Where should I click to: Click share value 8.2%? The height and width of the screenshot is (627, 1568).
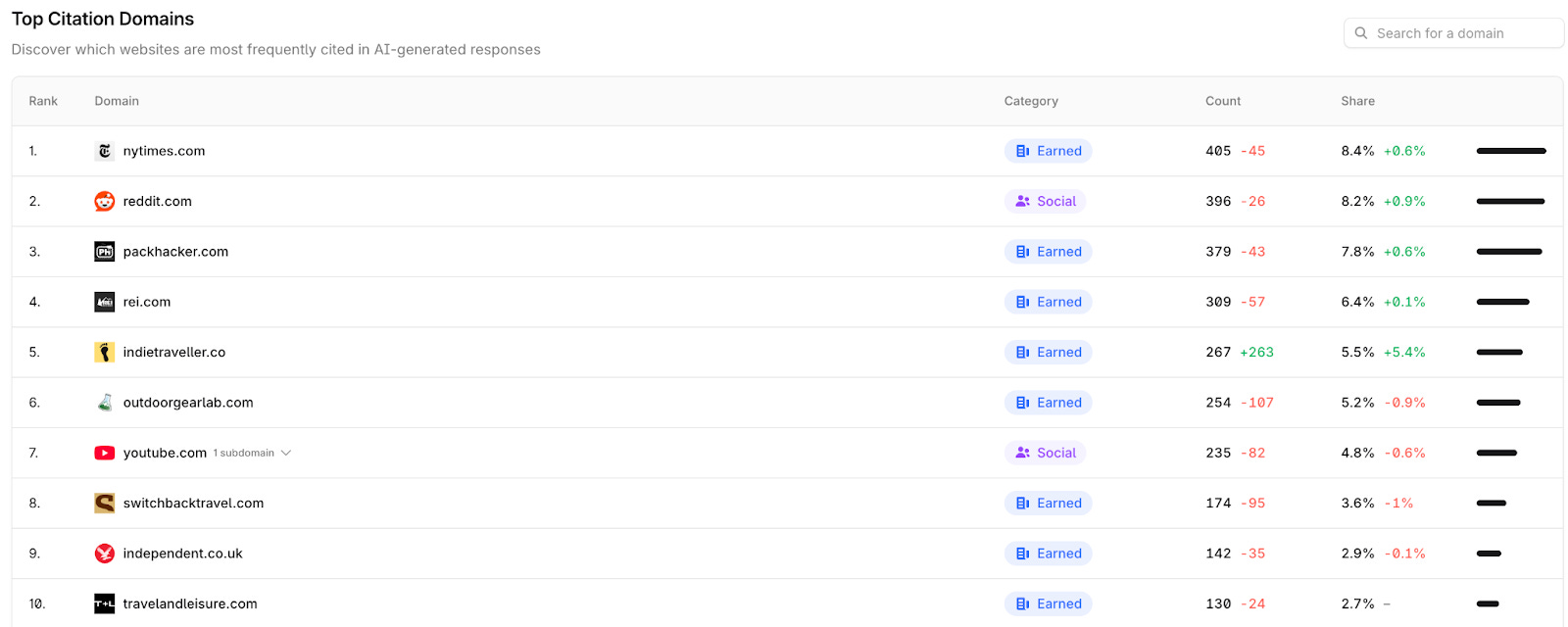click(1357, 201)
